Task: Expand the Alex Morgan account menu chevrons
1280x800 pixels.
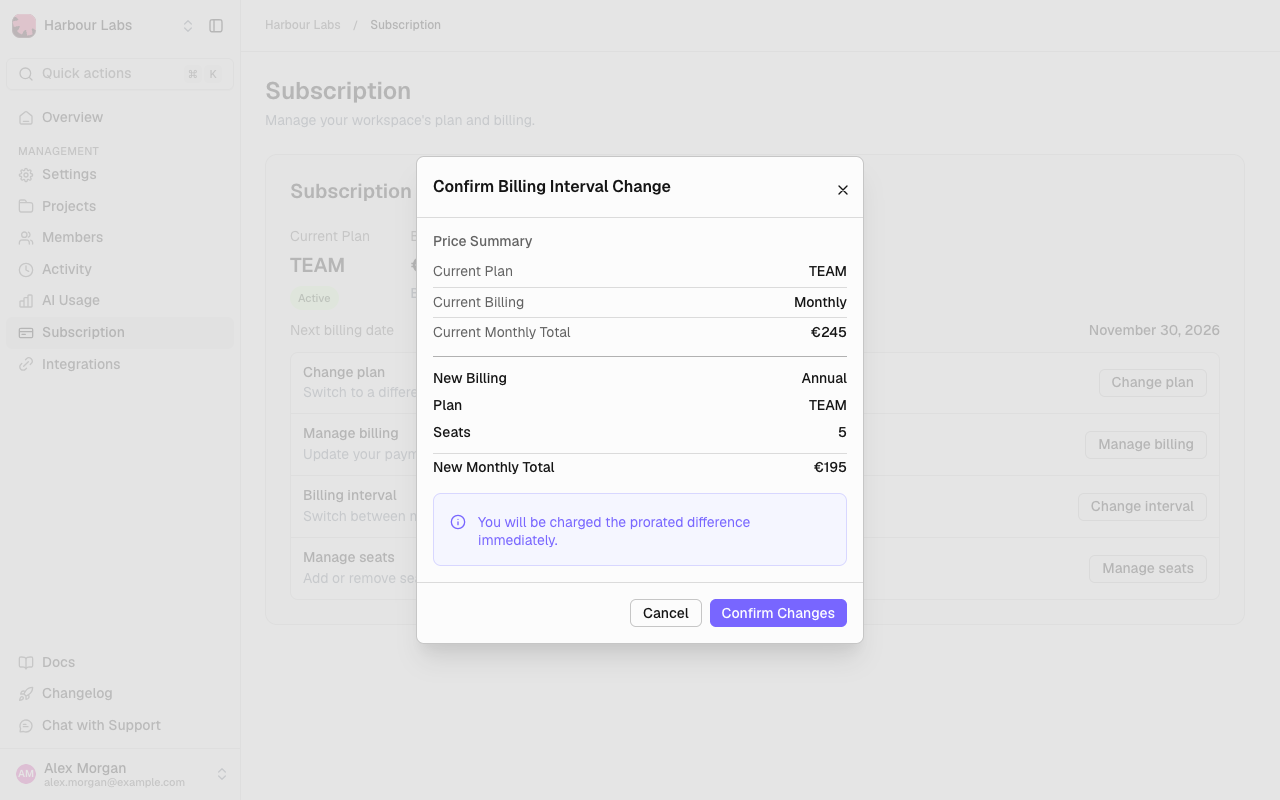Action: click(222, 774)
